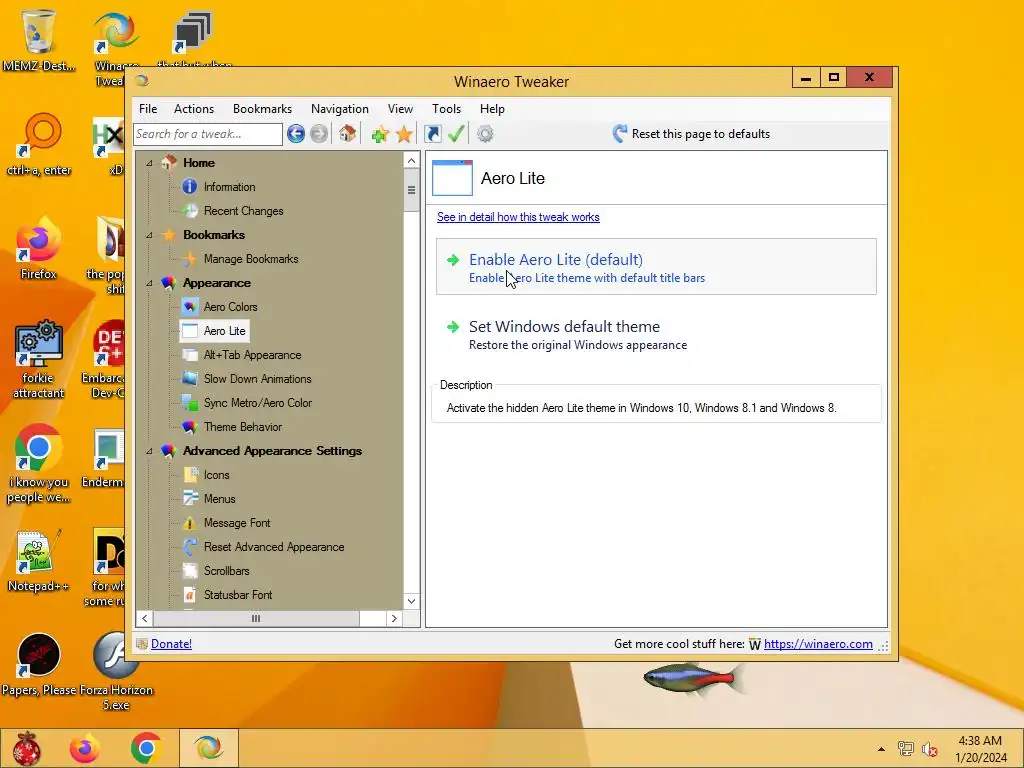Viewport: 1024px width, 768px height.
Task: Select Icons under Advanced Appearance Settings
Action: click(x=216, y=475)
